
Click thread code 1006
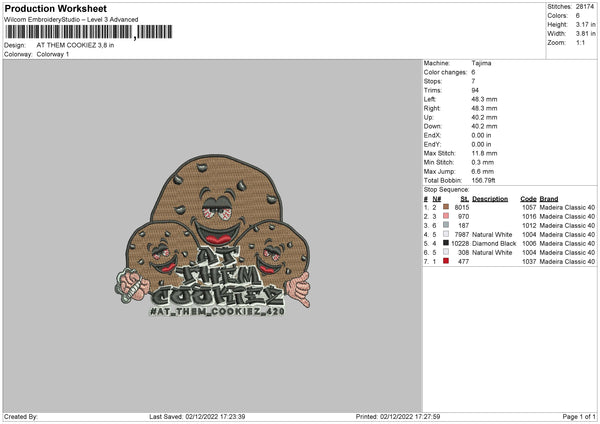[529, 244]
